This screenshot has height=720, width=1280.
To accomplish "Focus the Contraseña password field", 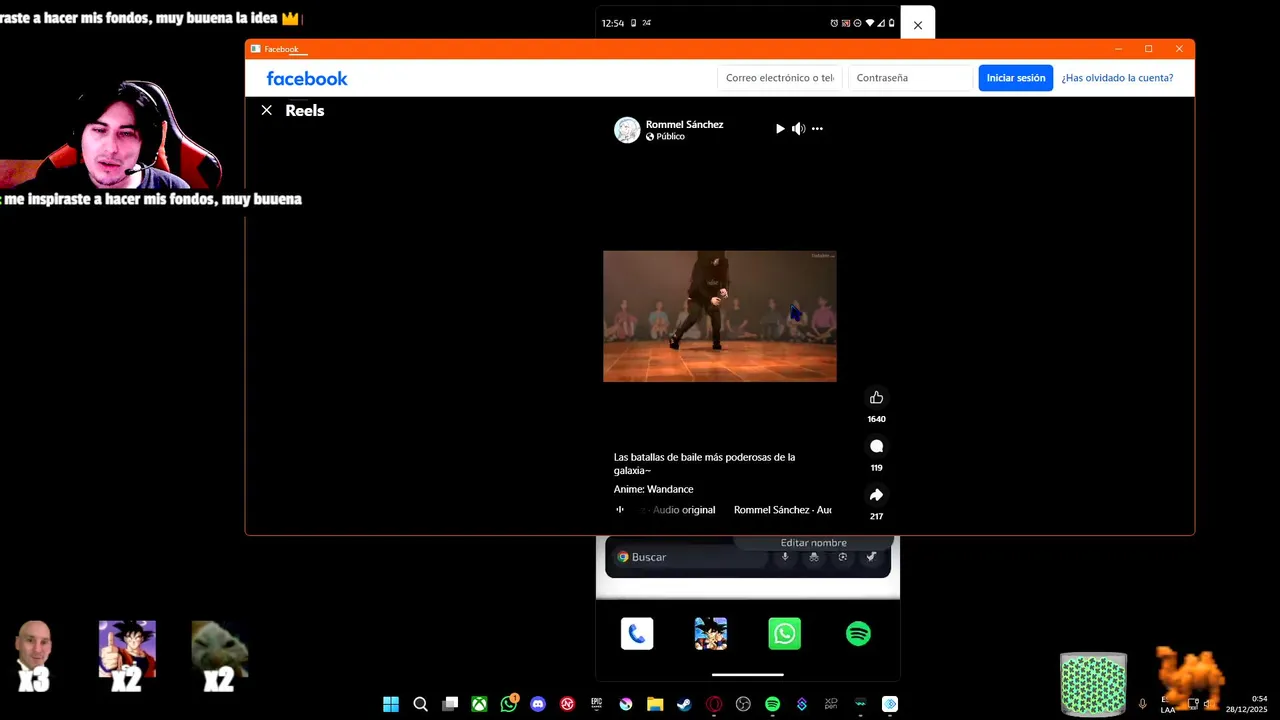I will (x=910, y=78).
